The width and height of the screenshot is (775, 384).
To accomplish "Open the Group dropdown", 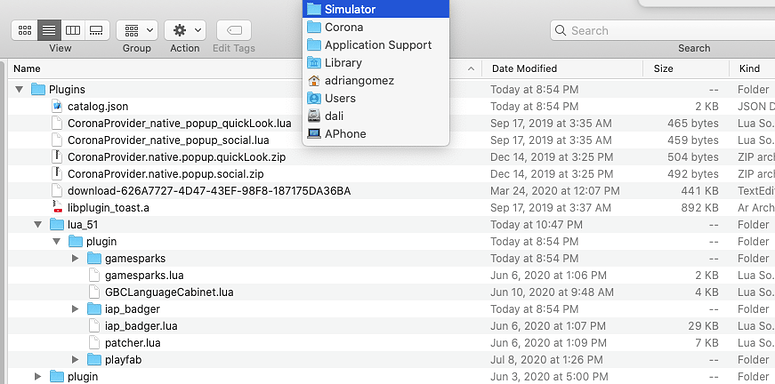I will click(x=137, y=31).
